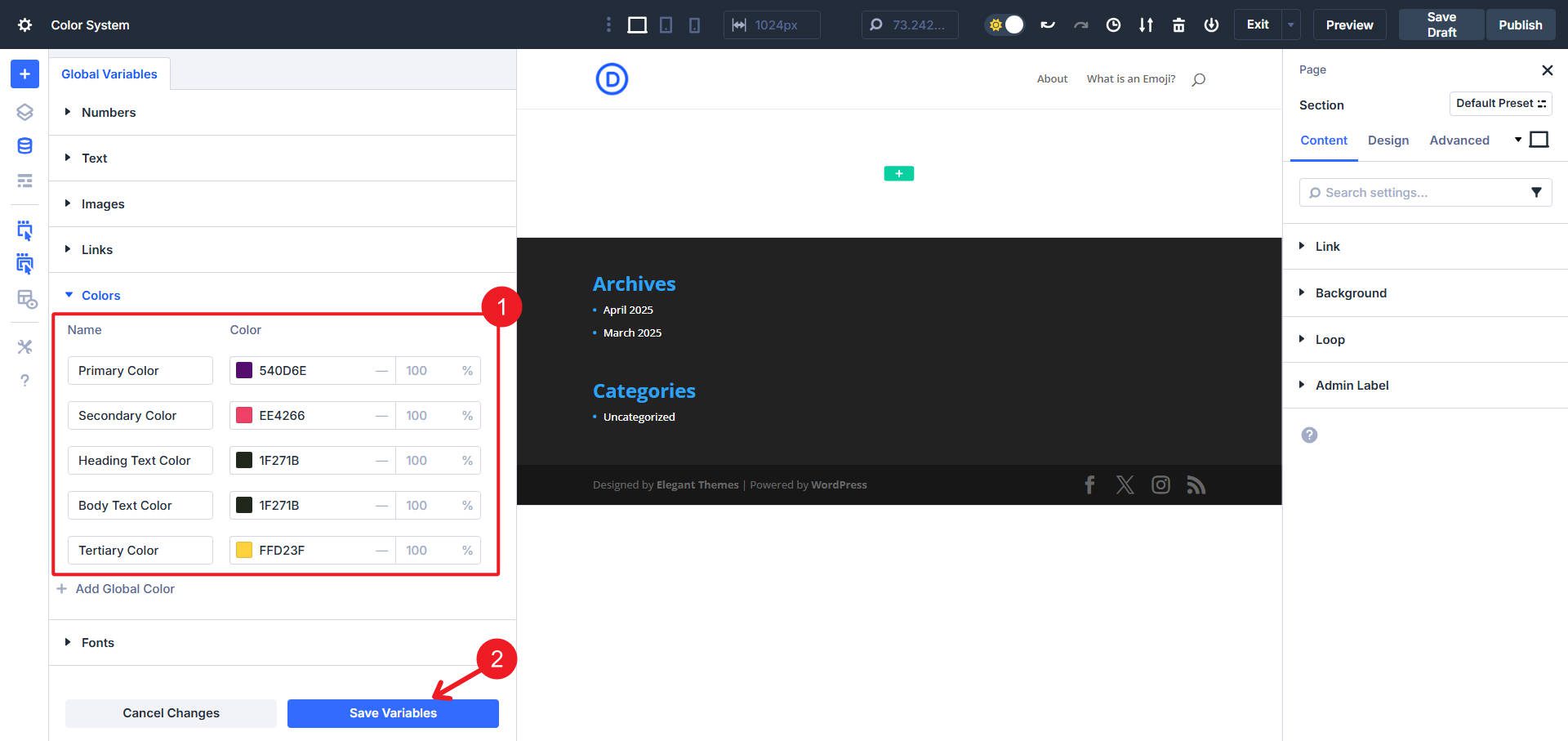
Task: Expand the Background settings section
Action: (x=1351, y=292)
